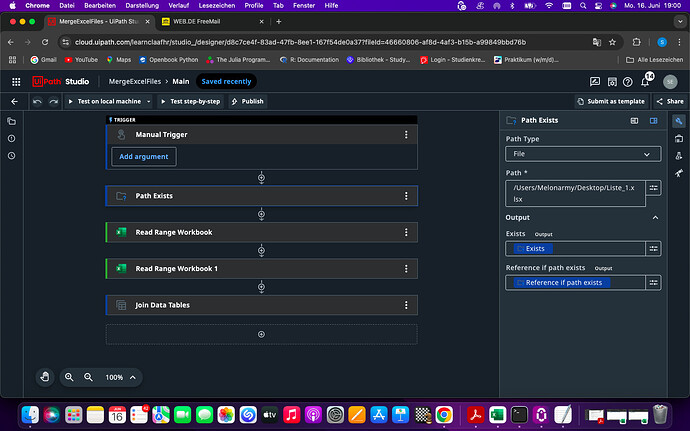This screenshot has width=690, height=431.
Task: Open the feedback icon in Studio header
Action: pyautogui.click(x=595, y=81)
